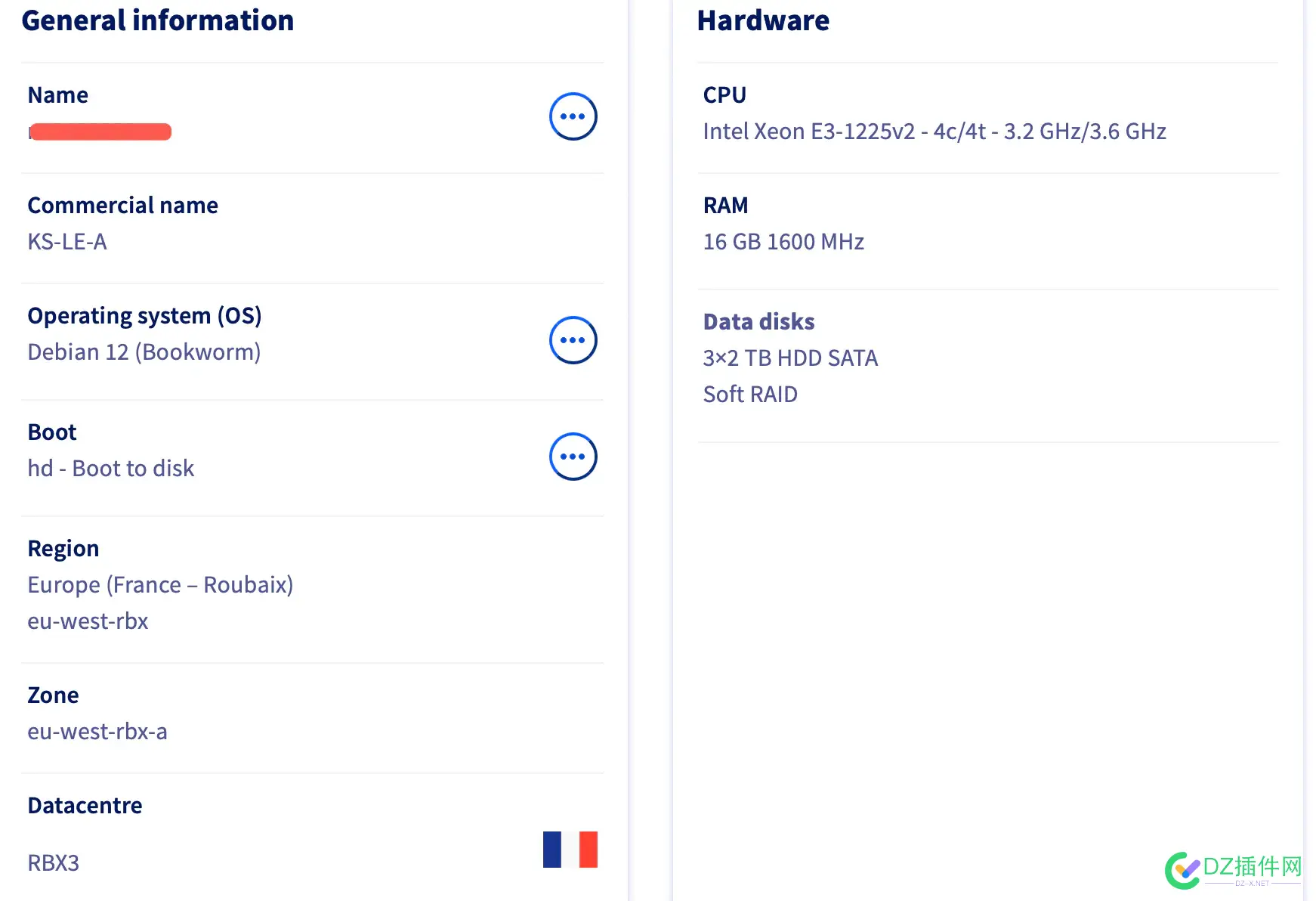1316x901 pixels.
Task: Click the hd - Boot to disk value
Action: (111, 469)
